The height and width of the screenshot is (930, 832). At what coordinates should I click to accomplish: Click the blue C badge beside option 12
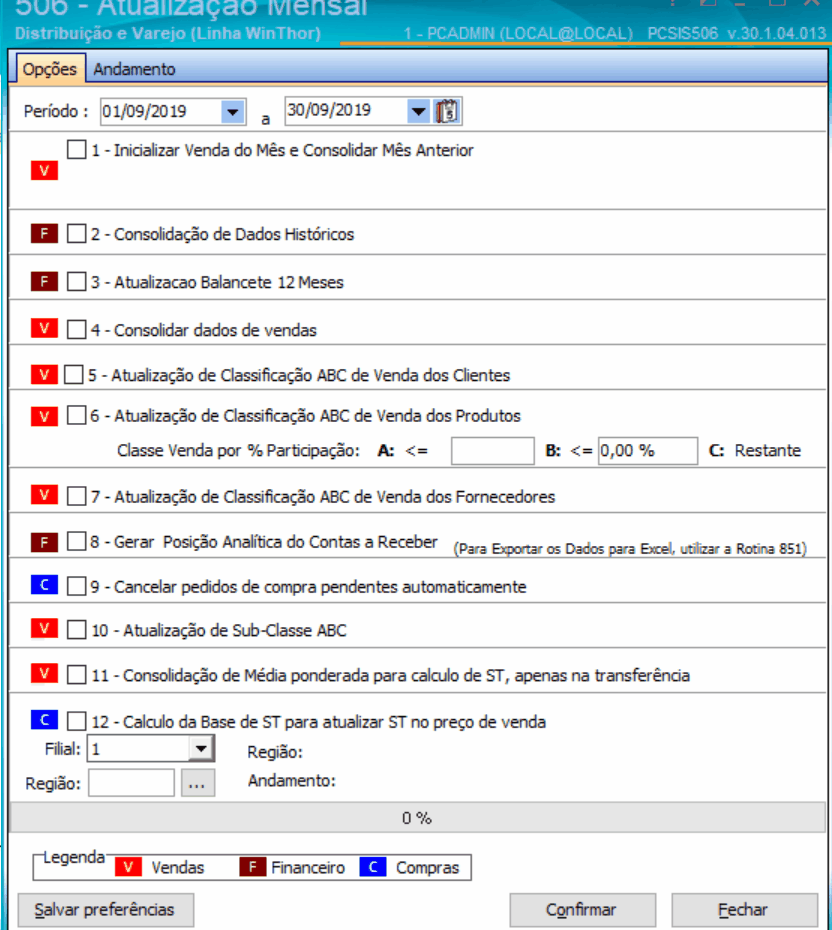click(44, 720)
